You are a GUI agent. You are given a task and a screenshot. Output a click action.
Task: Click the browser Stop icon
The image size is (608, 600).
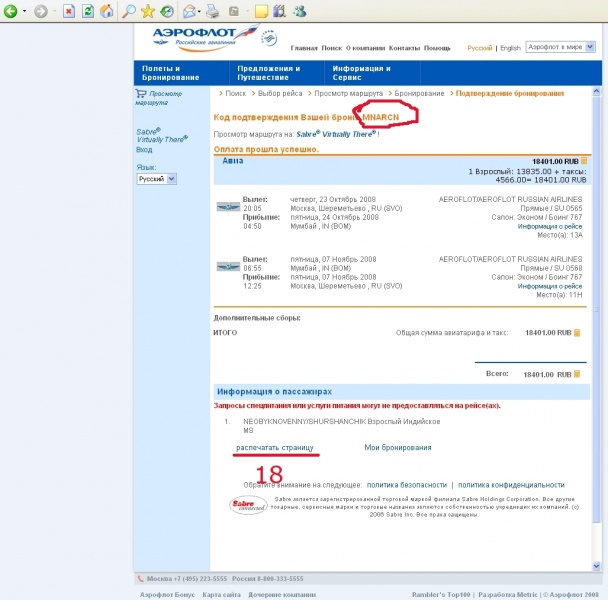point(68,12)
